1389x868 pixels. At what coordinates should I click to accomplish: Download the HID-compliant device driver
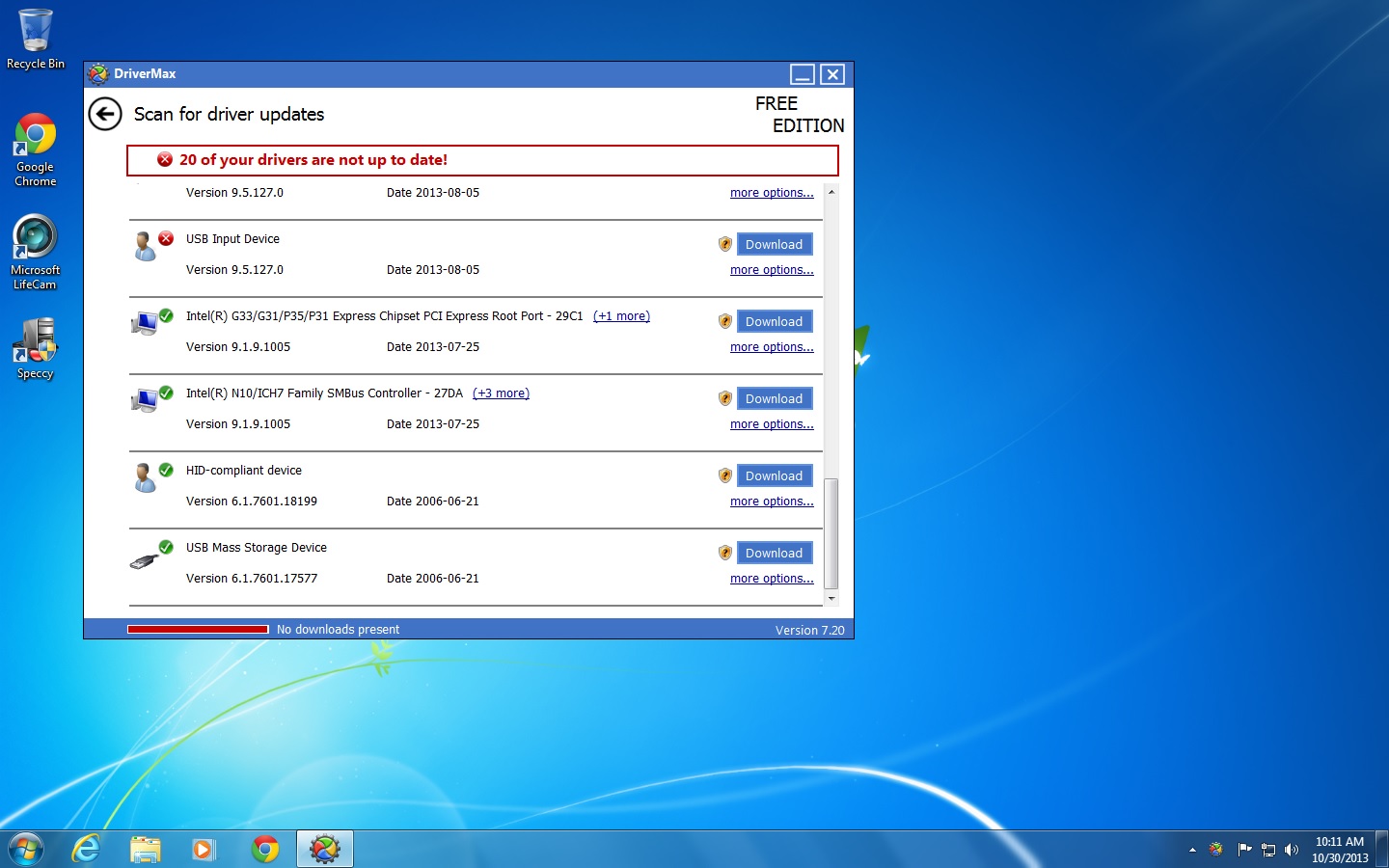775,475
